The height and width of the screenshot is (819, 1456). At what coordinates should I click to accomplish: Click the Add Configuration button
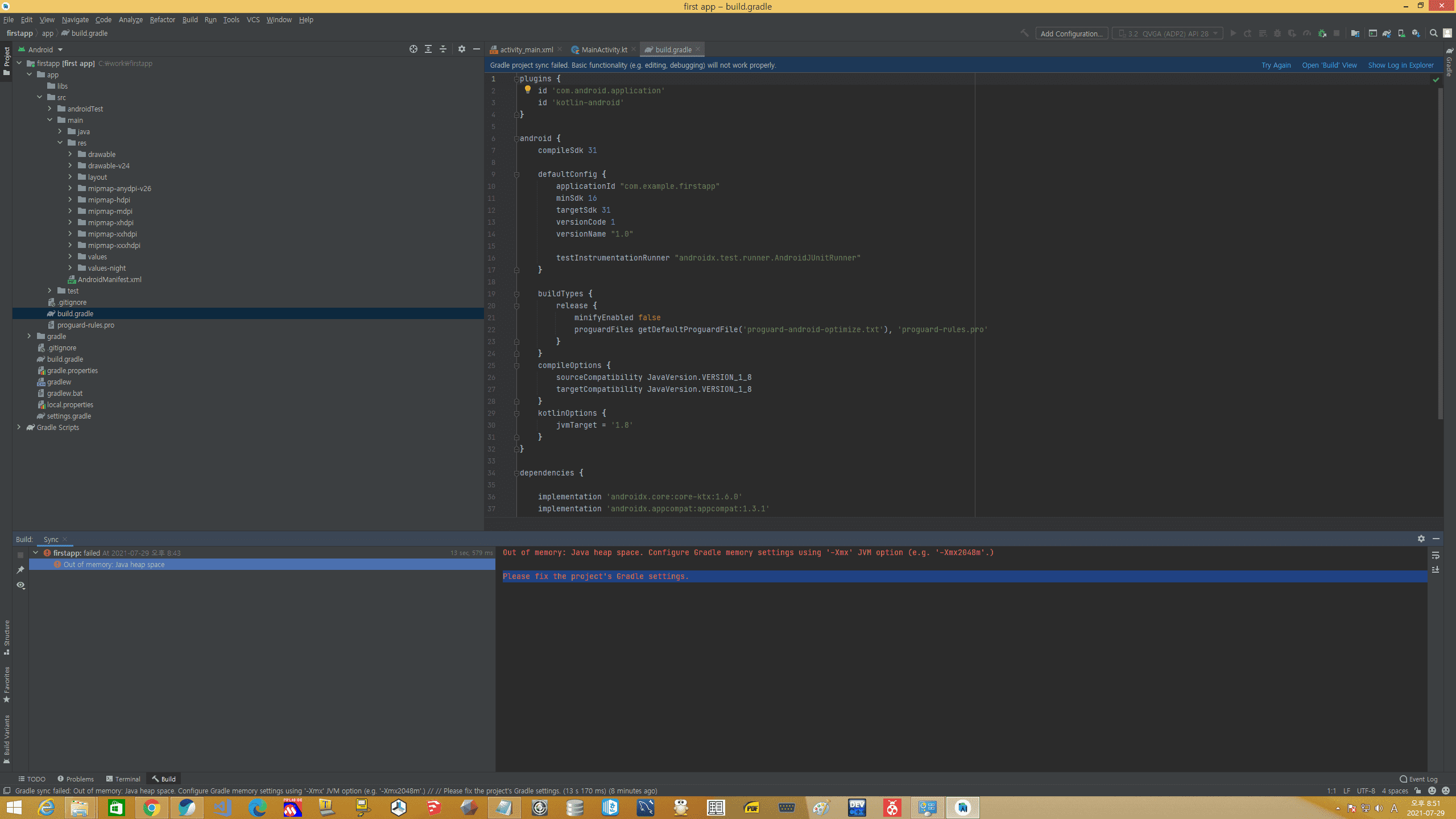(x=1071, y=34)
